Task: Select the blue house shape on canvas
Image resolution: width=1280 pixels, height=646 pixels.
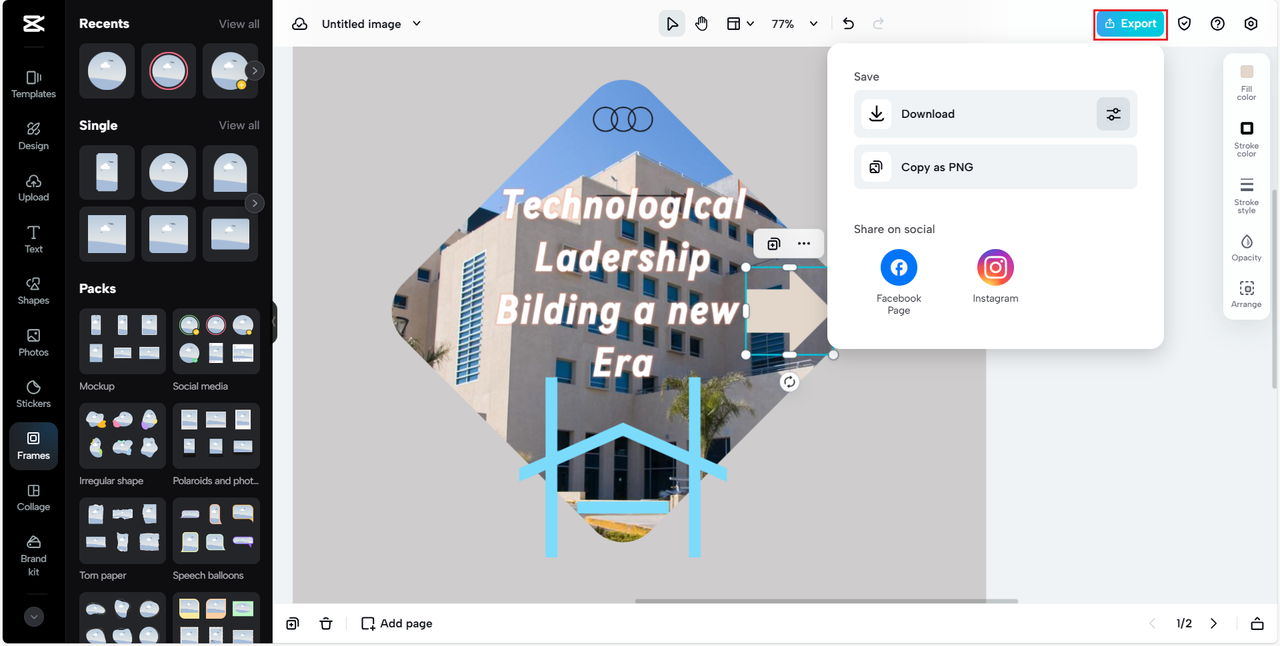Action: coord(622,467)
